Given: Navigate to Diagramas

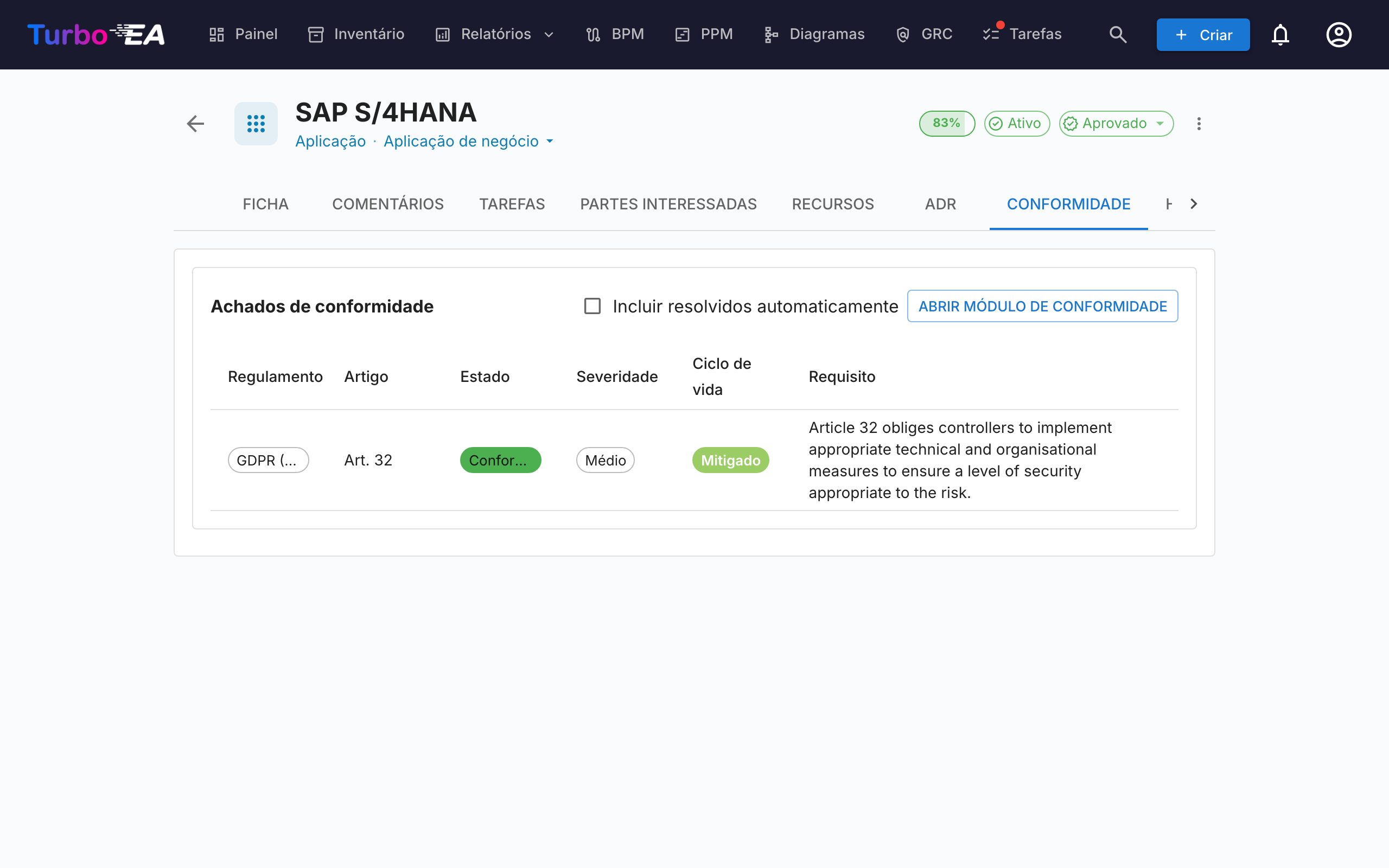Looking at the screenshot, I should pyautogui.click(x=814, y=34).
